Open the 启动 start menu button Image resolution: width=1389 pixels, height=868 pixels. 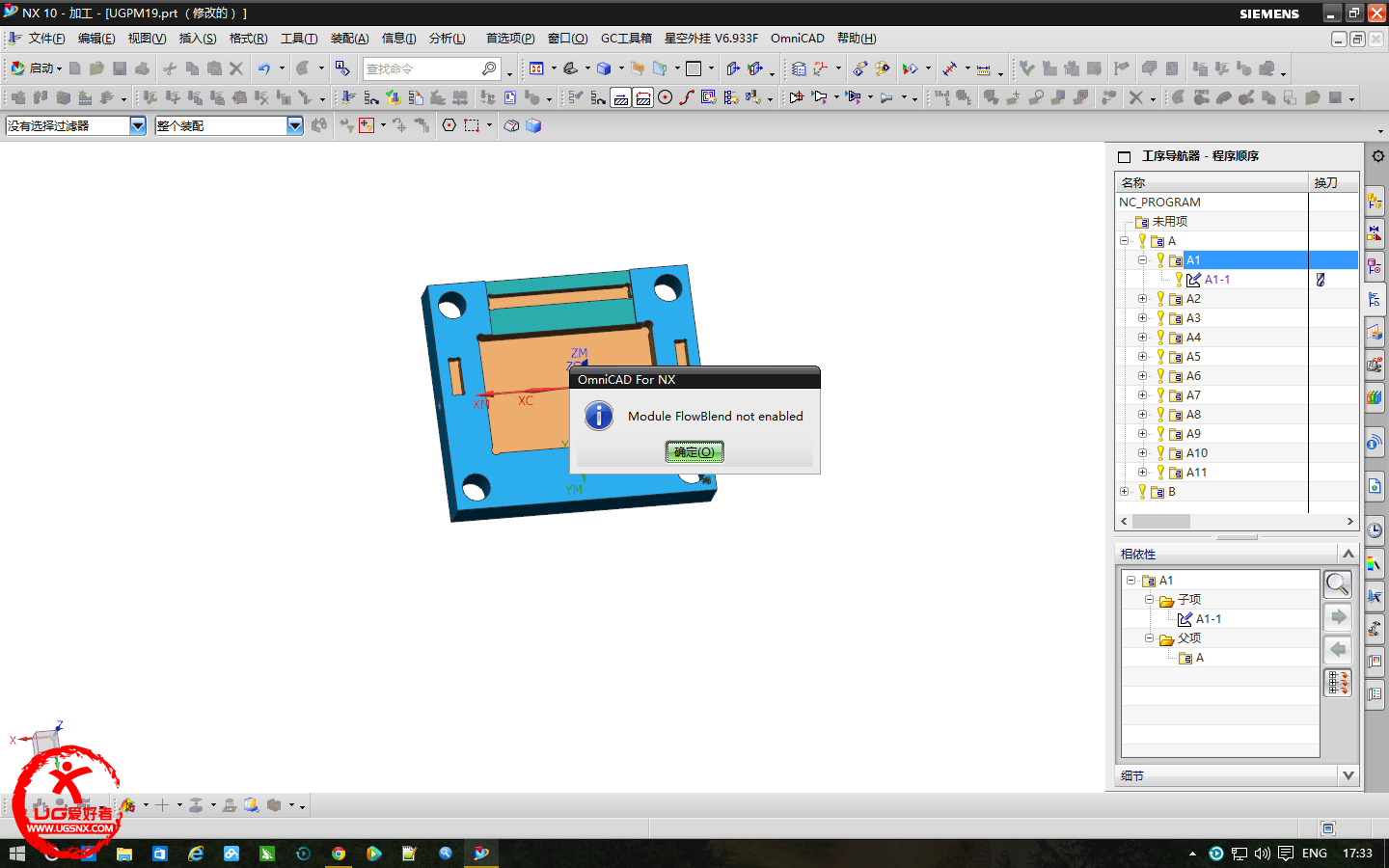pyautogui.click(x=36, y=68)
